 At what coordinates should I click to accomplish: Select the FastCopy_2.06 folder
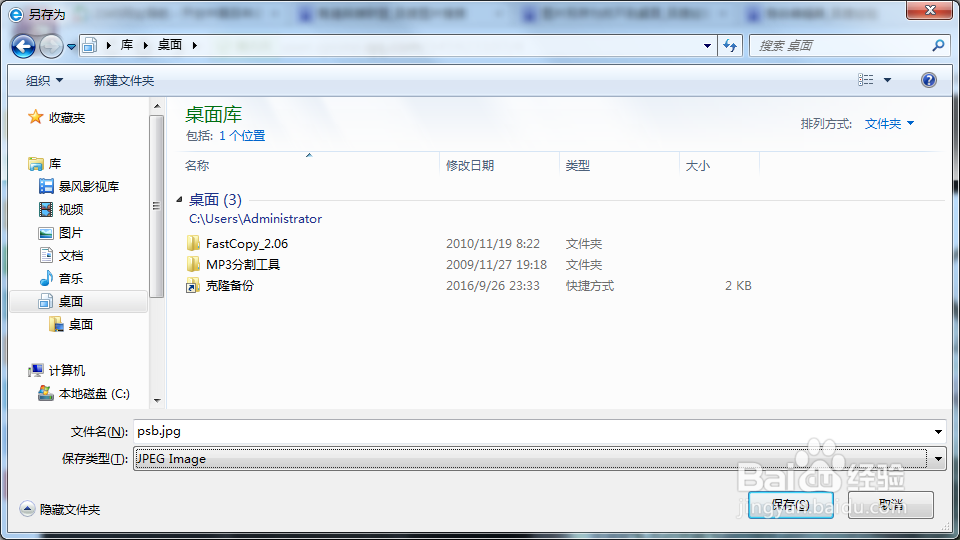tap(247, 244)
